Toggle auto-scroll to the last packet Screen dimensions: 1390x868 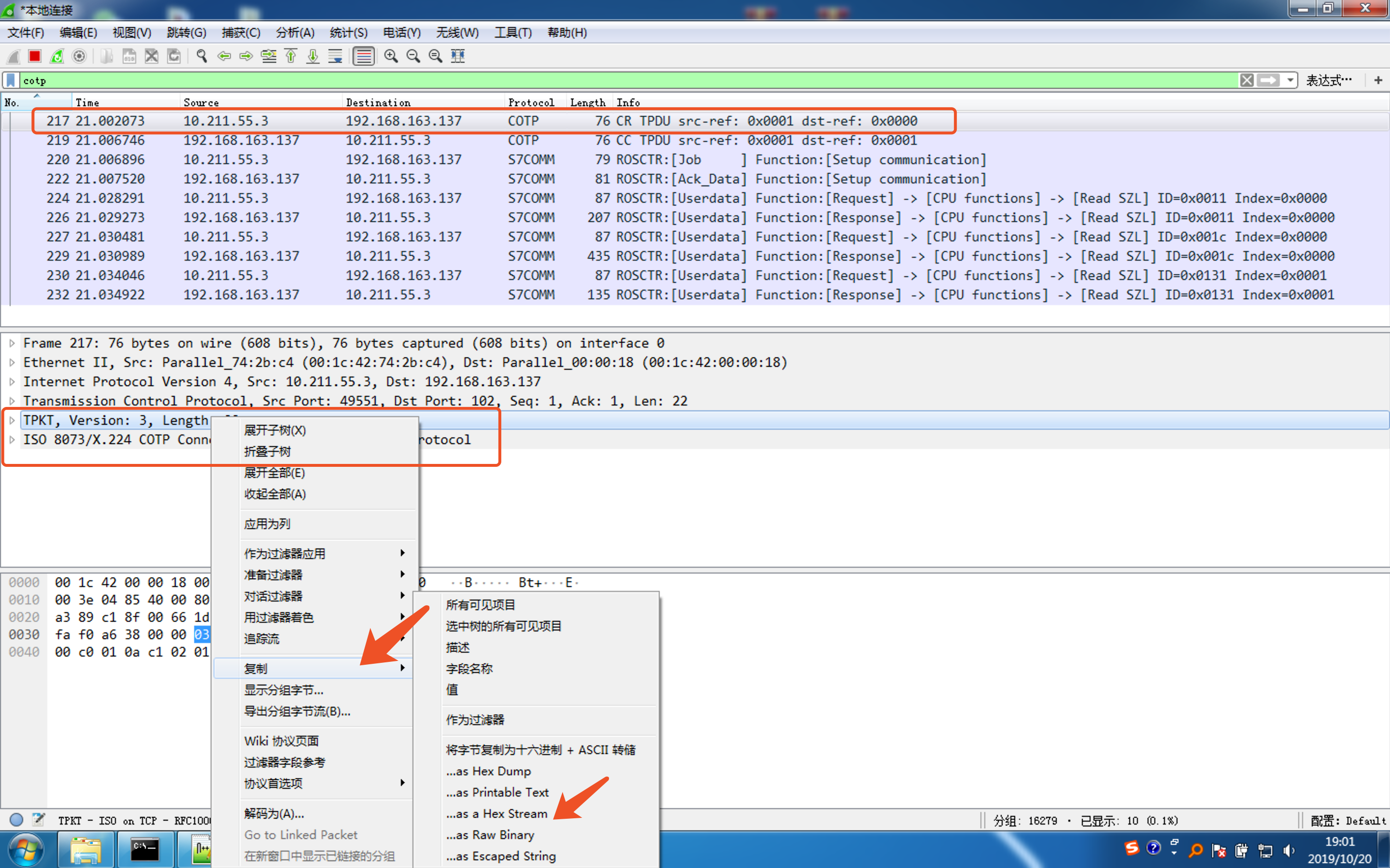[x=335, y=56]
